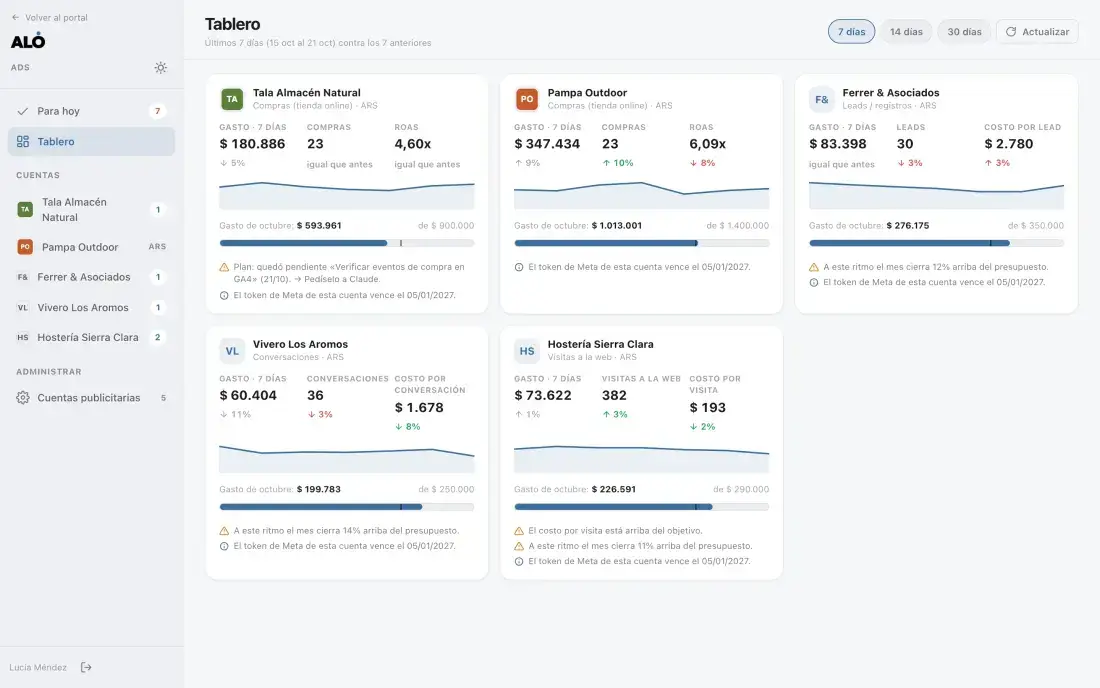Viewport: 1100px width, 688px height.
Task: Click the TA avatar in the sidebar account list
Action: (x=25, y=210)
